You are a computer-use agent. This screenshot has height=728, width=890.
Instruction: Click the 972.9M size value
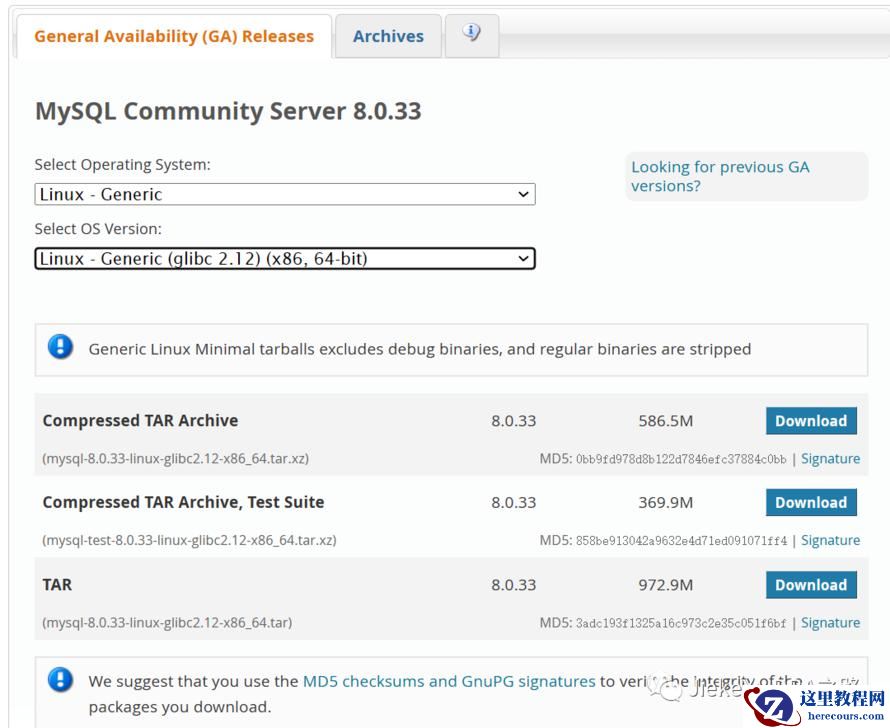point(666,585)
